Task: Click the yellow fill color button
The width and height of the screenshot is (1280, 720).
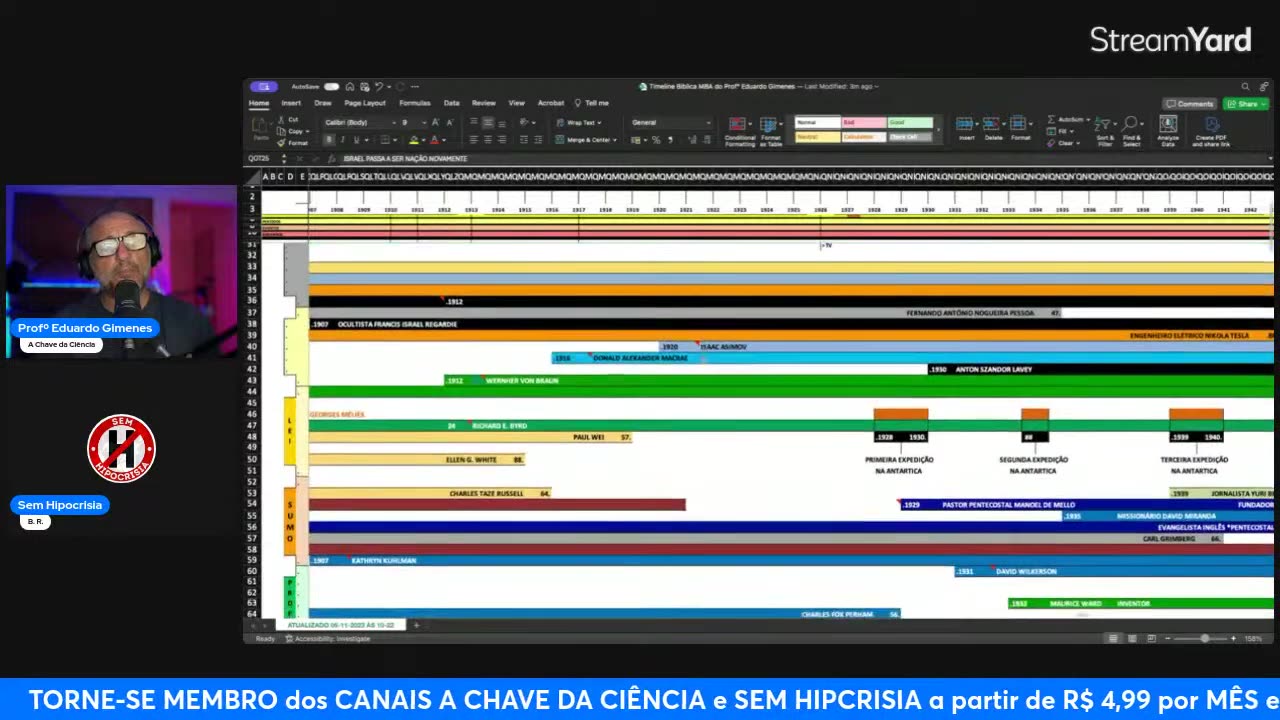Action: (x=414, y=140)
